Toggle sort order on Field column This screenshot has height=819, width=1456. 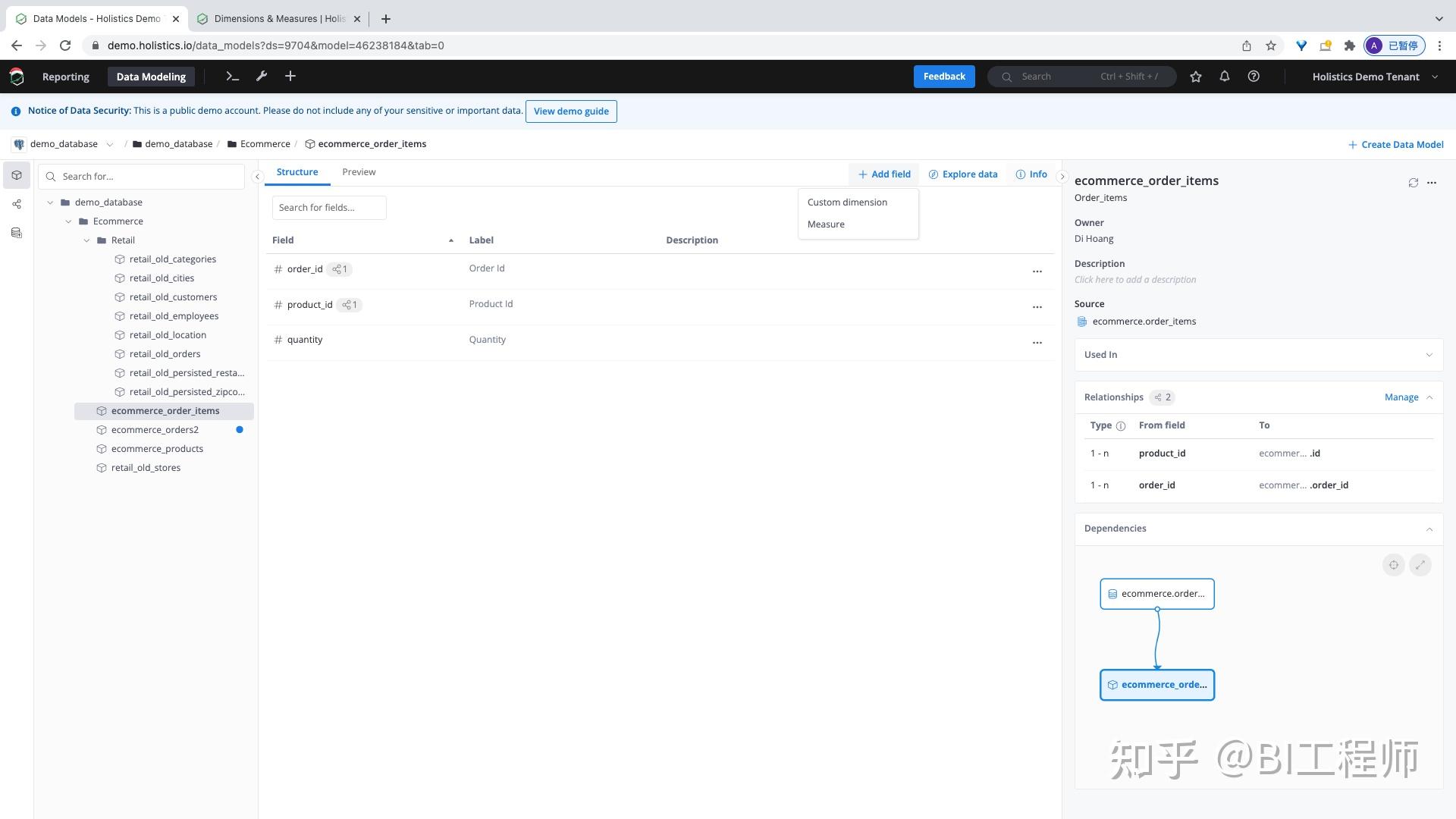coord(450,240)
